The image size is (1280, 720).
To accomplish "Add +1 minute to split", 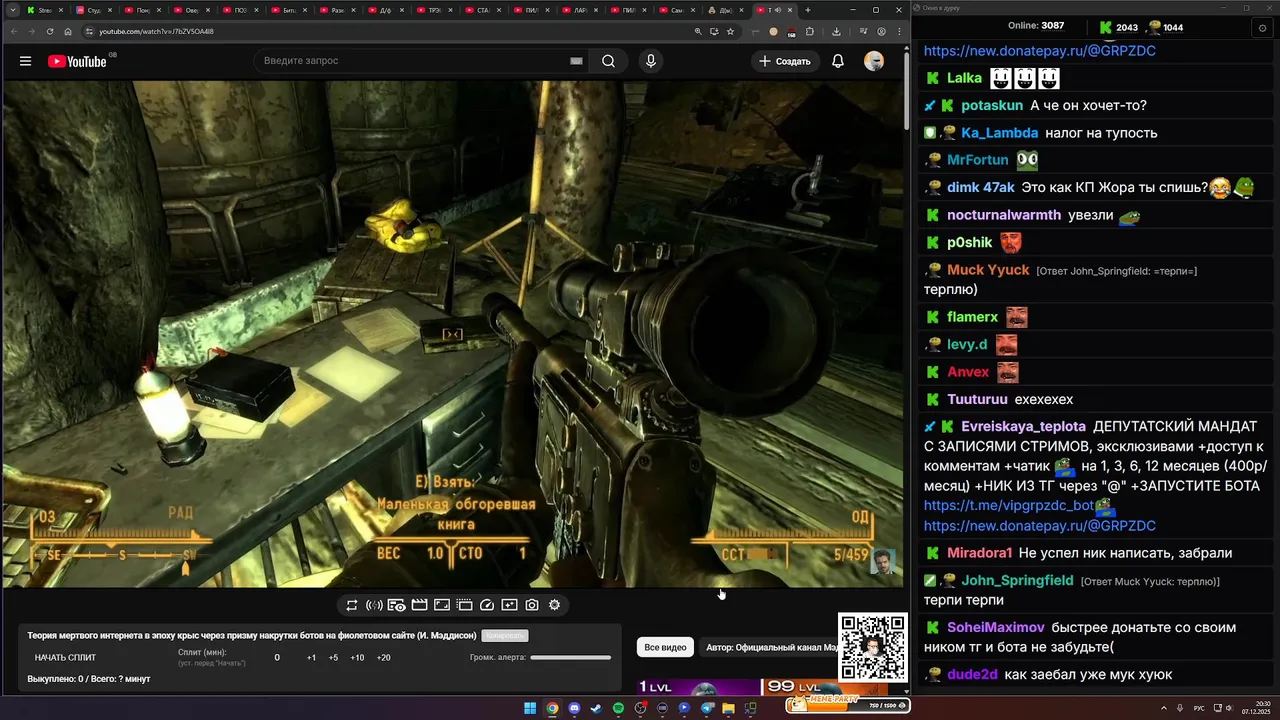I will tap(311, 658).
